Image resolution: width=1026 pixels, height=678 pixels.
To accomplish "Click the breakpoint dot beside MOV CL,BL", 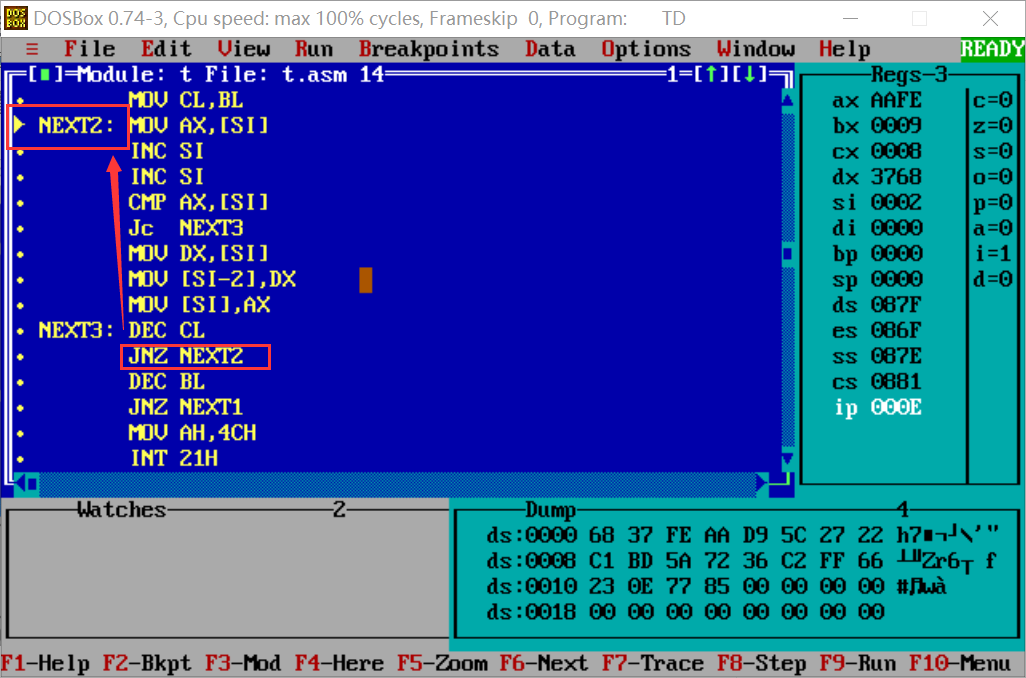I will (x=20, y=101).
